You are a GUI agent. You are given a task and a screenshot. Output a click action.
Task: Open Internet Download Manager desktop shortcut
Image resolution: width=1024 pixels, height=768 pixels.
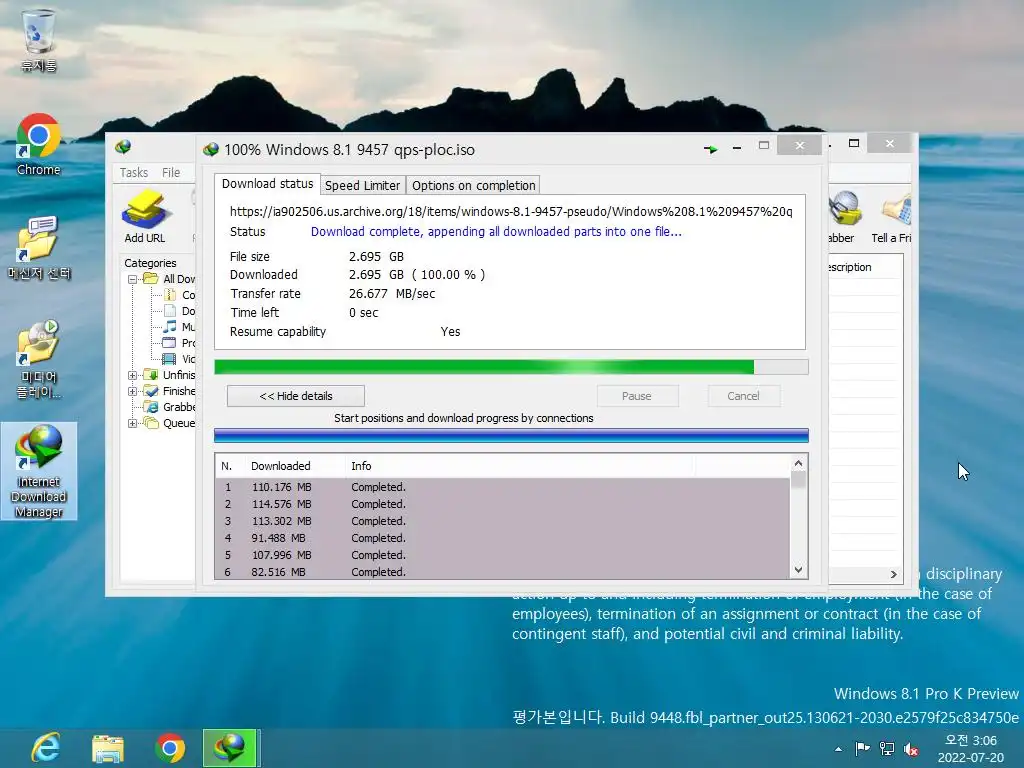click(39, 471)
